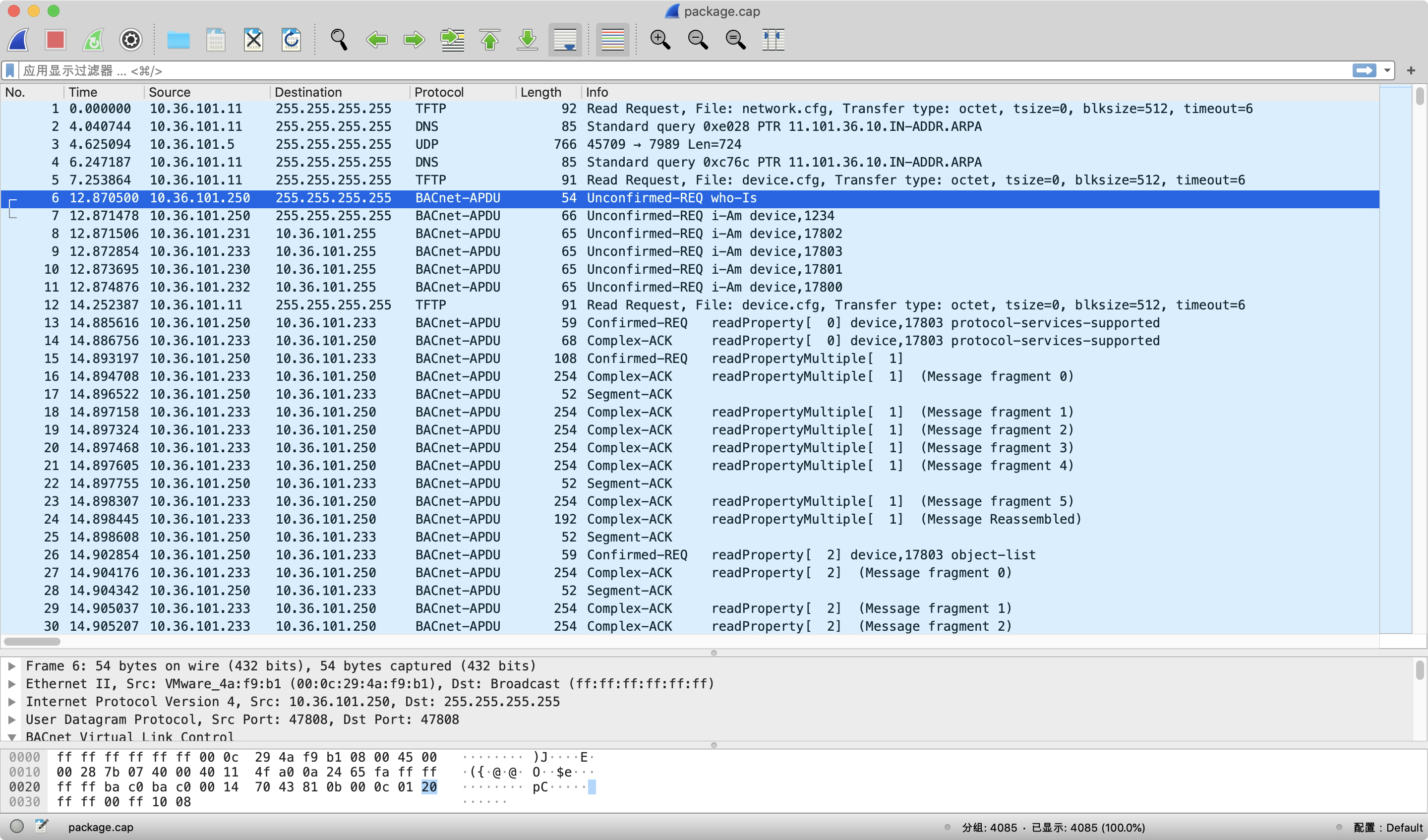Start capturing packets with shark fin icon
This screenshot has height=840, width=1428.
coord(19,40)
